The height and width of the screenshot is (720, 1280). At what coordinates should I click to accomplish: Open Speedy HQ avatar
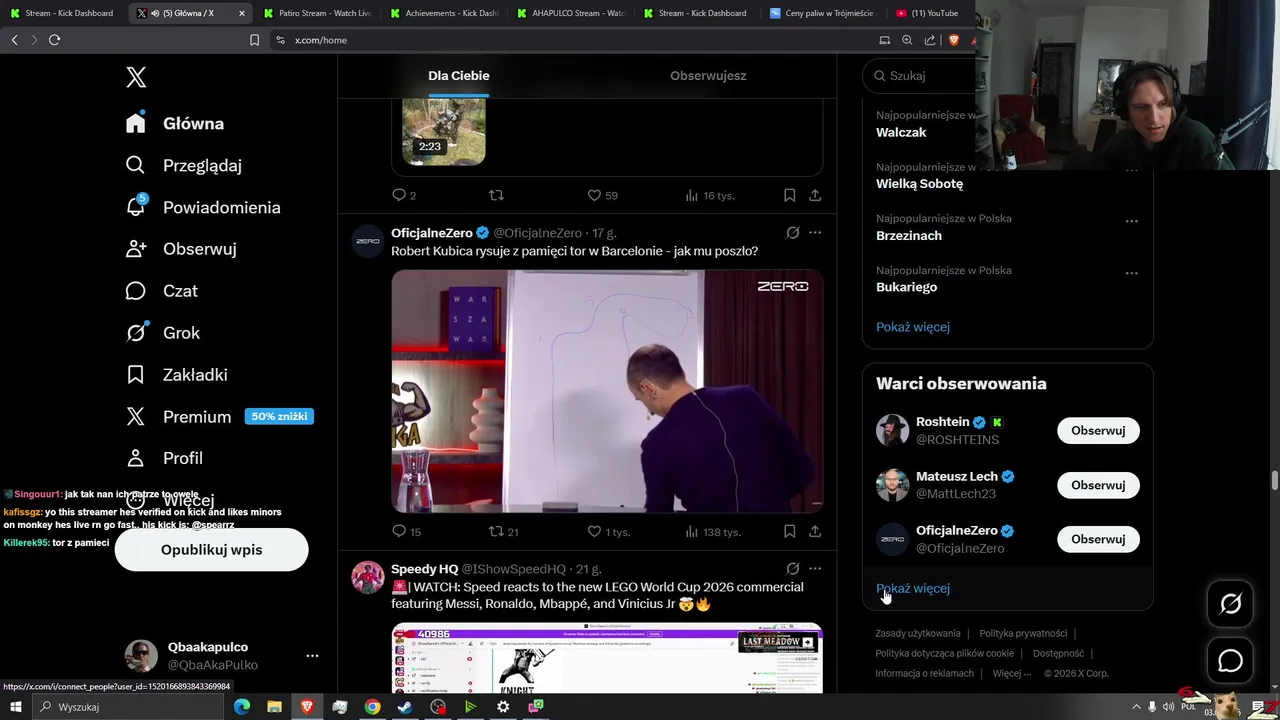click(368, 577)
